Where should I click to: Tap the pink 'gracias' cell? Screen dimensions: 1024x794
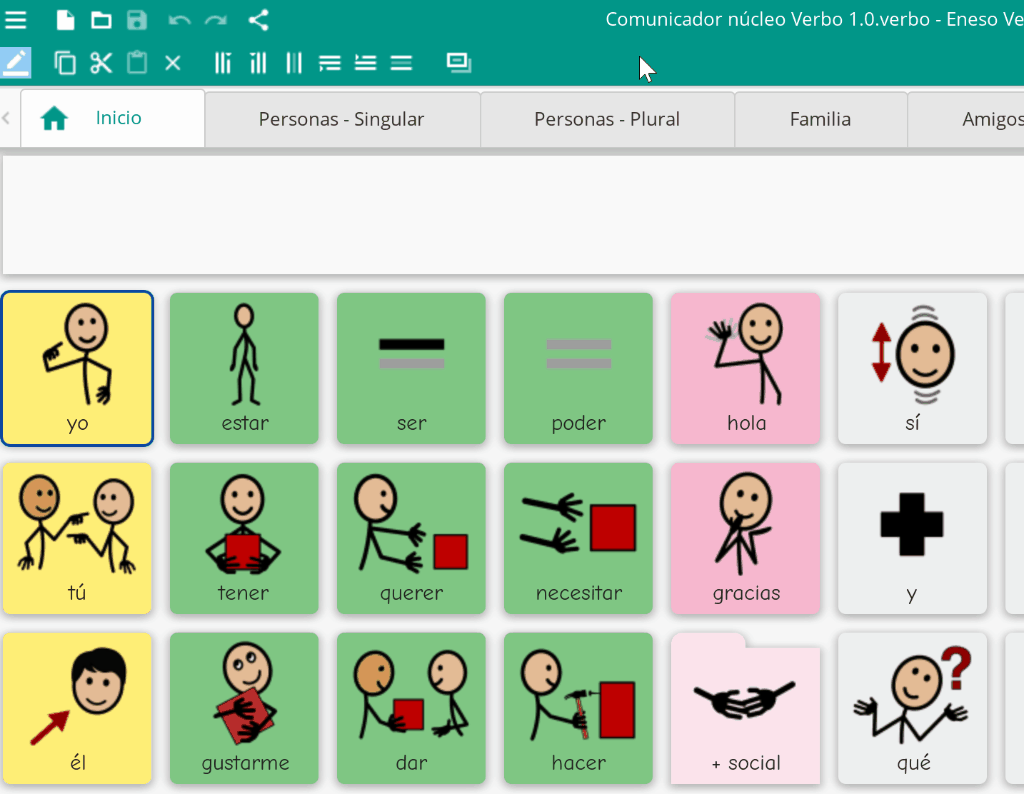pos(746,539)
